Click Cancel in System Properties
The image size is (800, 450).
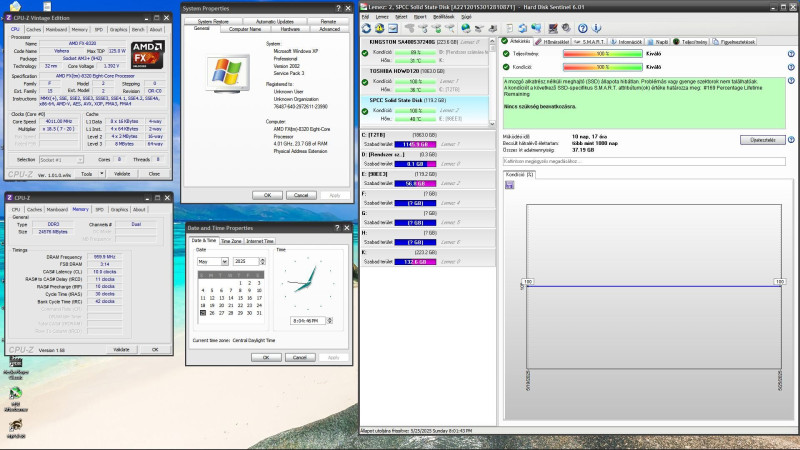coord(301,195)
